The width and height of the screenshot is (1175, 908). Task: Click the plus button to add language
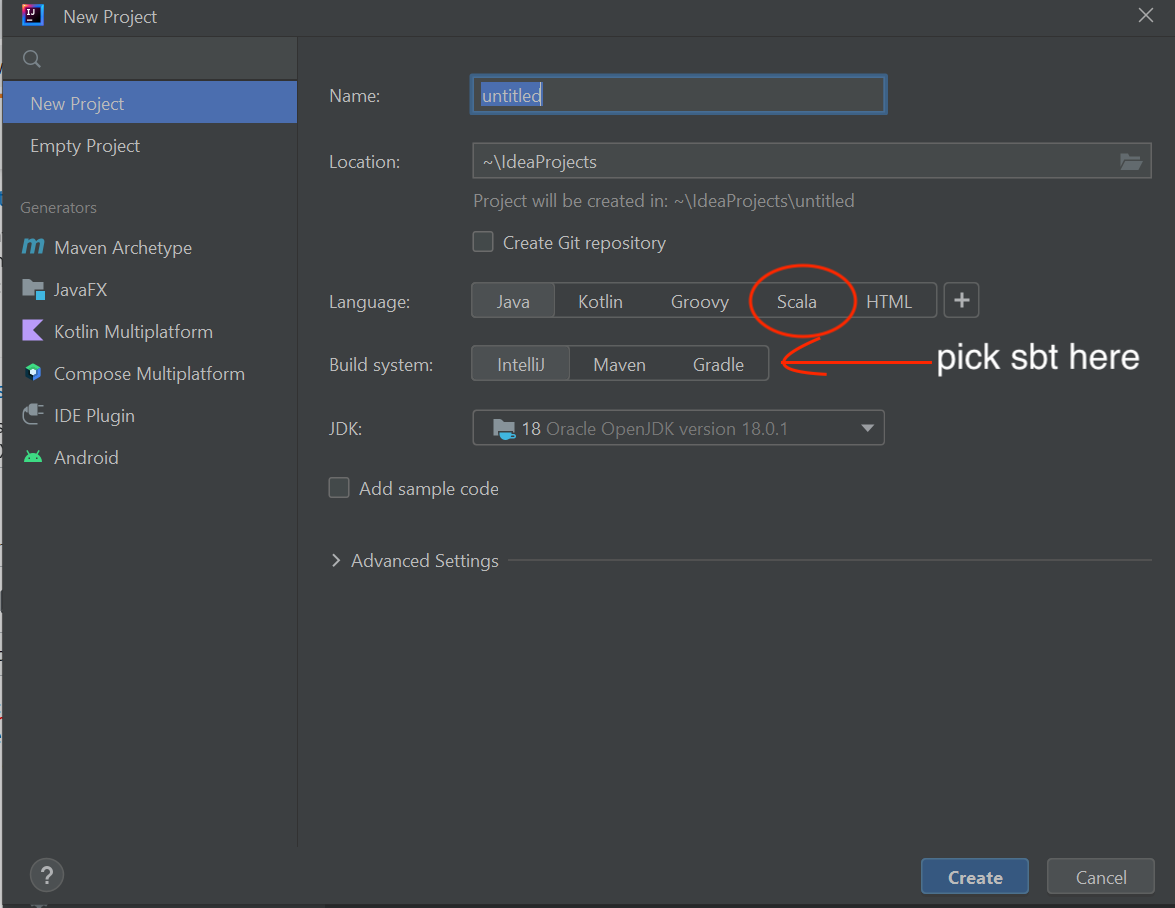coord(961,300)
